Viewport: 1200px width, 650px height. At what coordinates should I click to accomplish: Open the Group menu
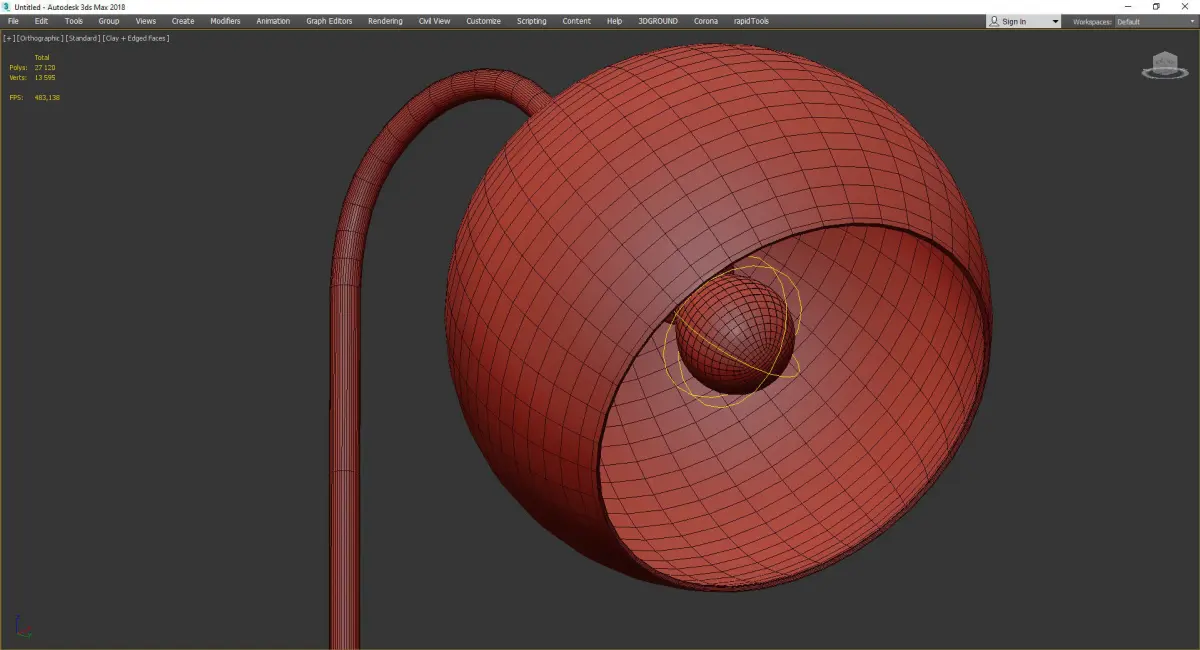click(108, 21)
